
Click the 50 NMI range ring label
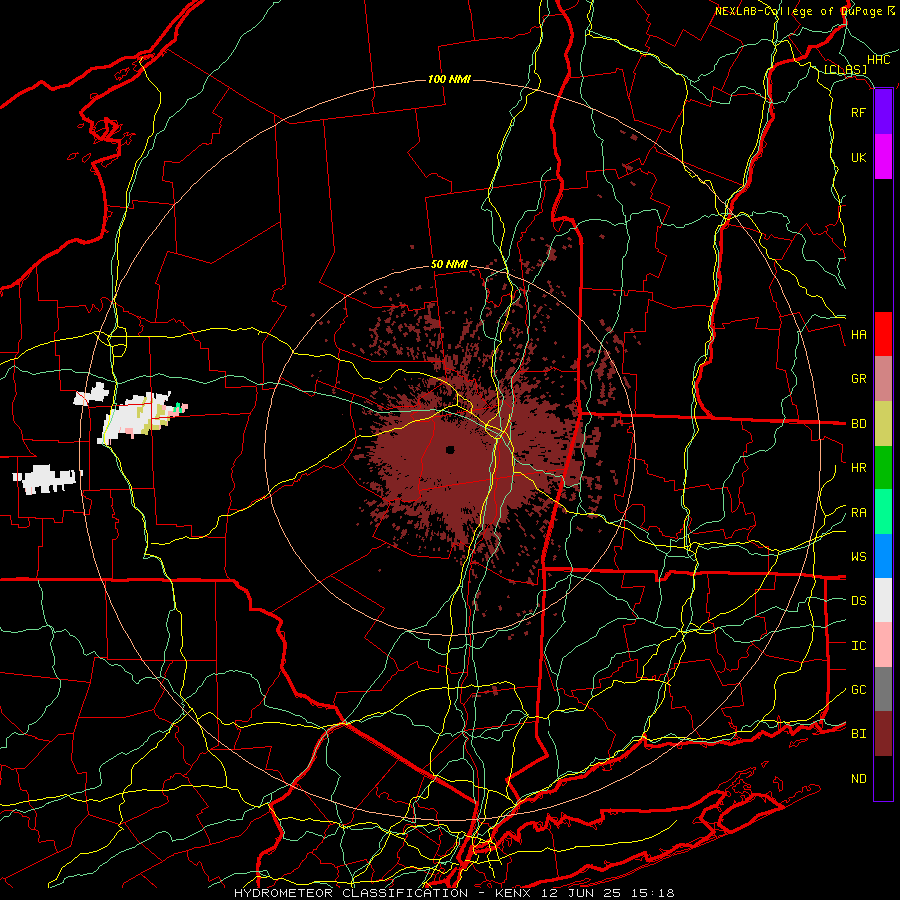click(449, 264)
